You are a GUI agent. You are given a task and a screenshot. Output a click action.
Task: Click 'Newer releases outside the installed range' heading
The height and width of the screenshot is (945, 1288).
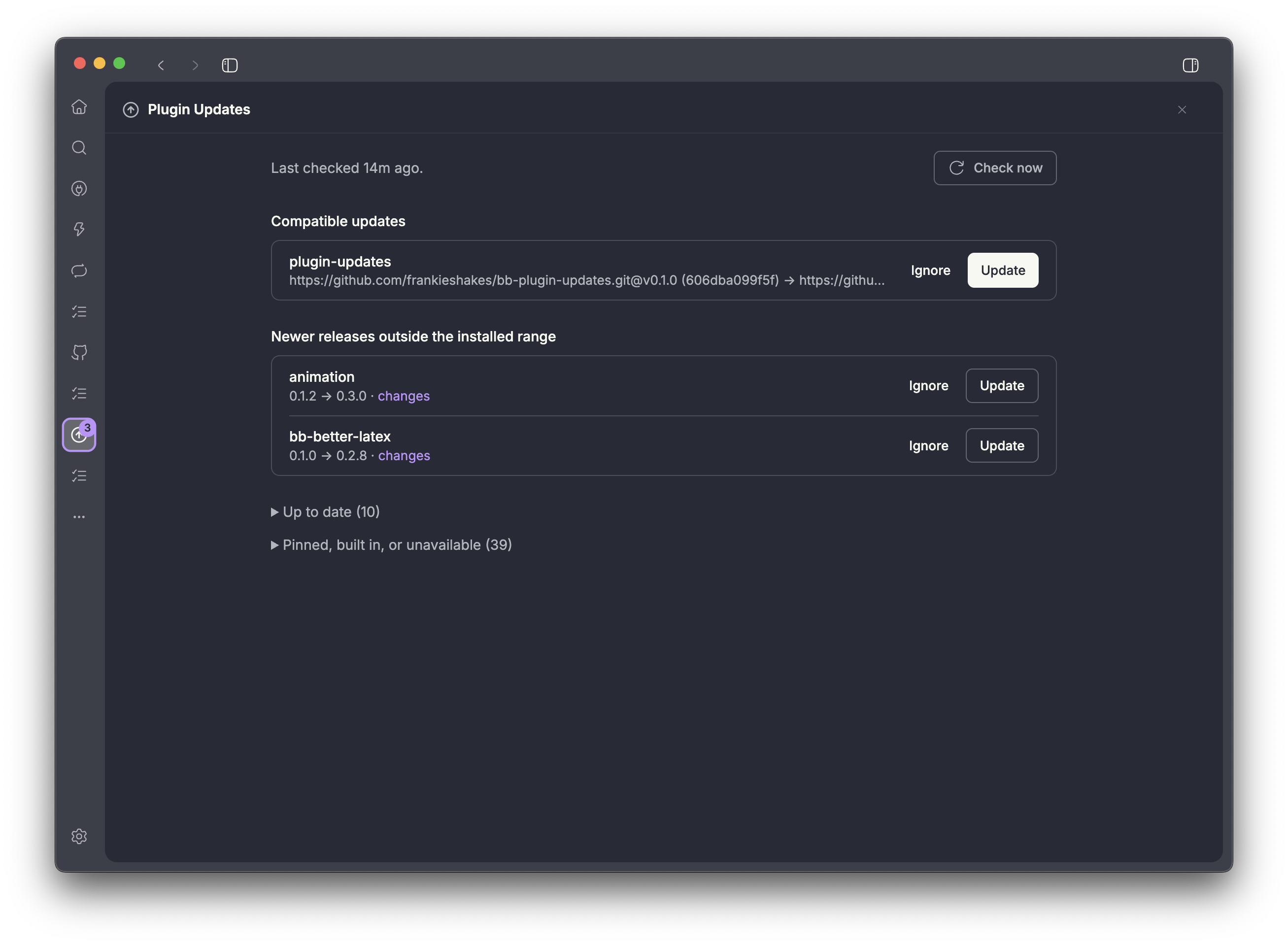[x=413, y=337]
